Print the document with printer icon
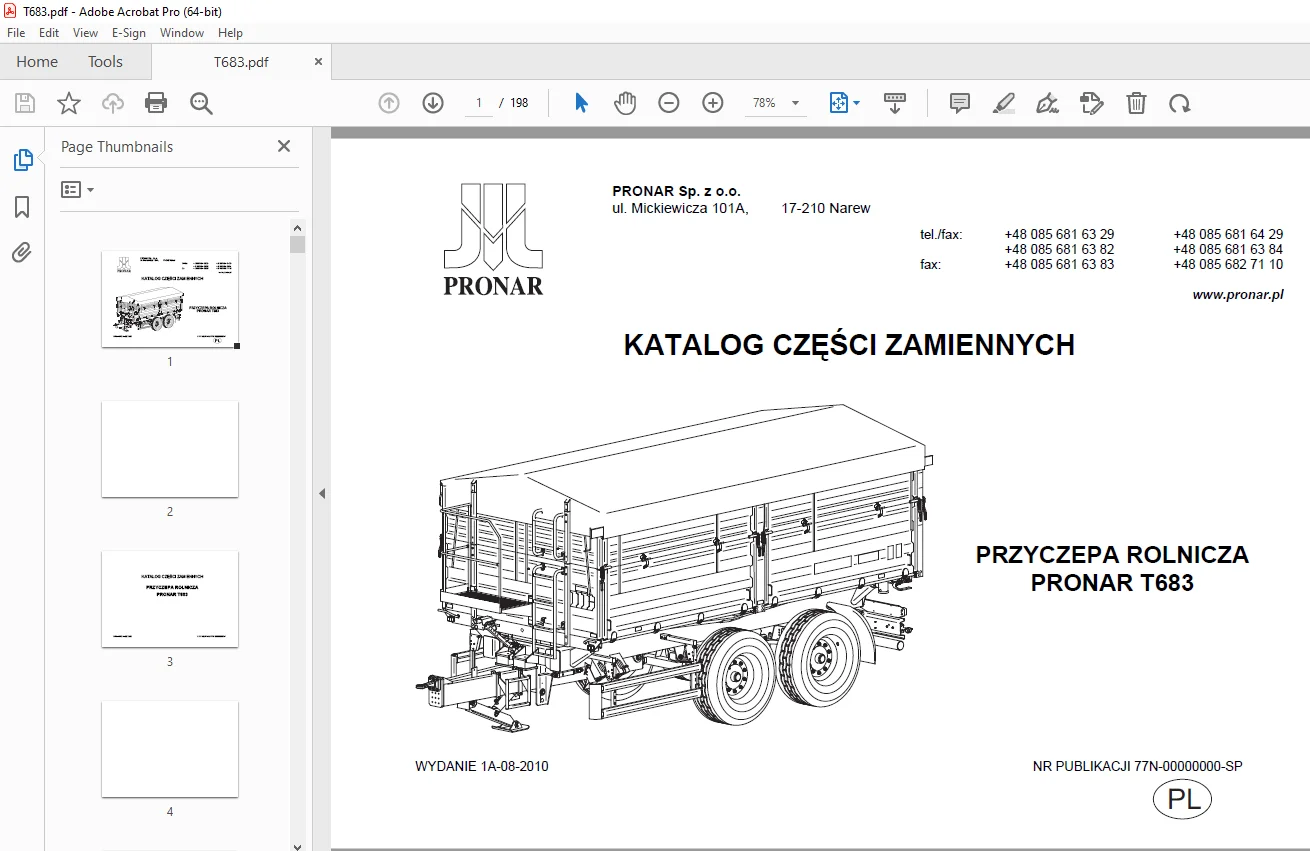 [156, 103]
